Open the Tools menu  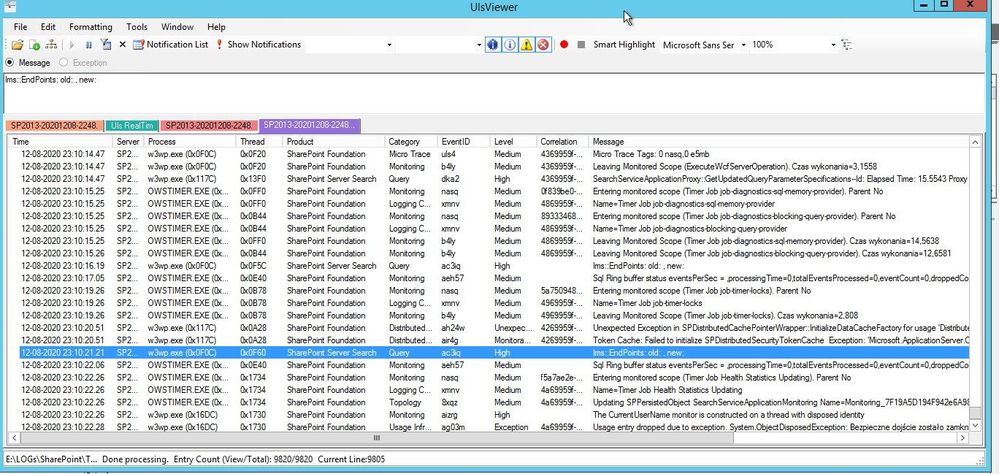[x=136, y=27]
